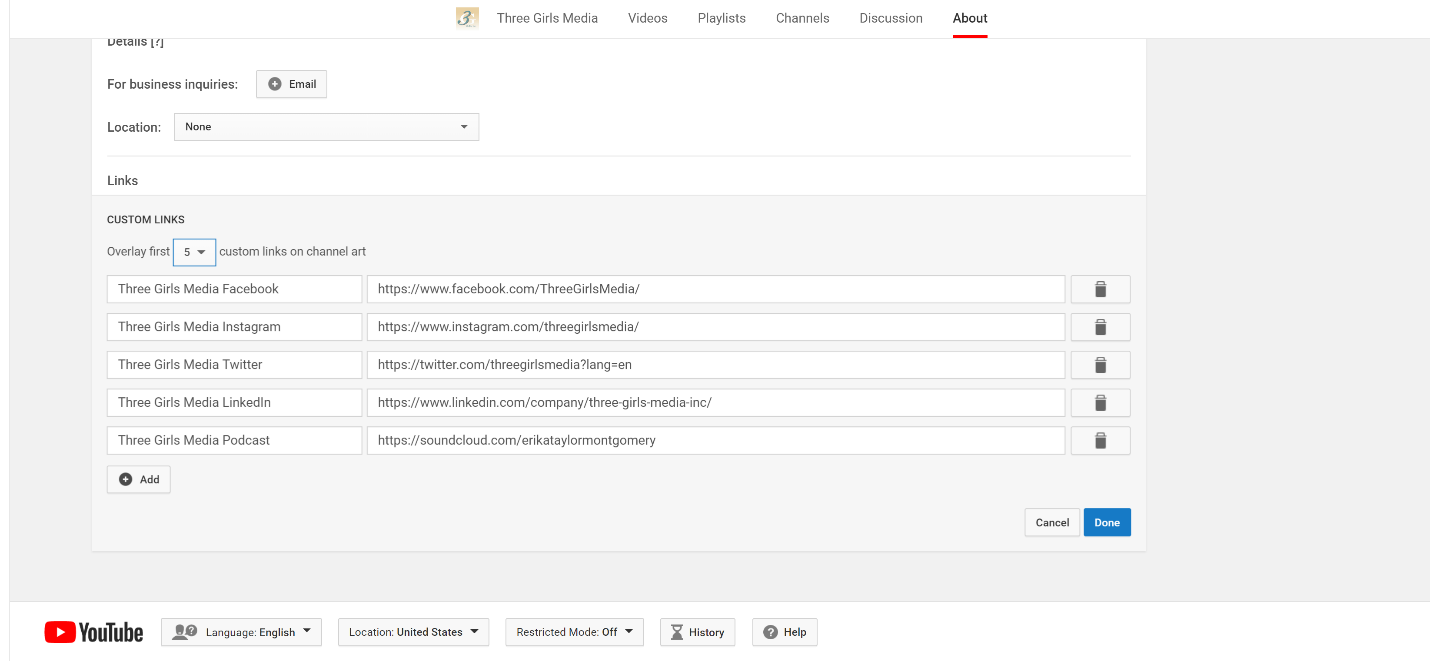Image resolution: width=1430 pixels, height=661 pixels.
Task: Click the Links section heading
Action: (123, 181)
